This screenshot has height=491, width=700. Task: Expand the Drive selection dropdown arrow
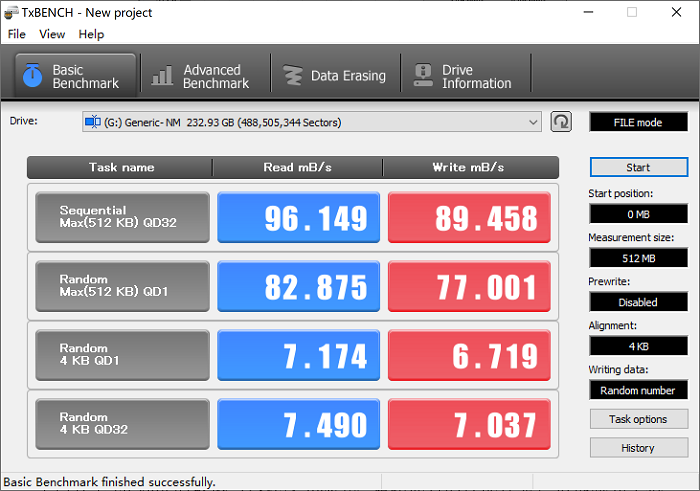(532, 122)
